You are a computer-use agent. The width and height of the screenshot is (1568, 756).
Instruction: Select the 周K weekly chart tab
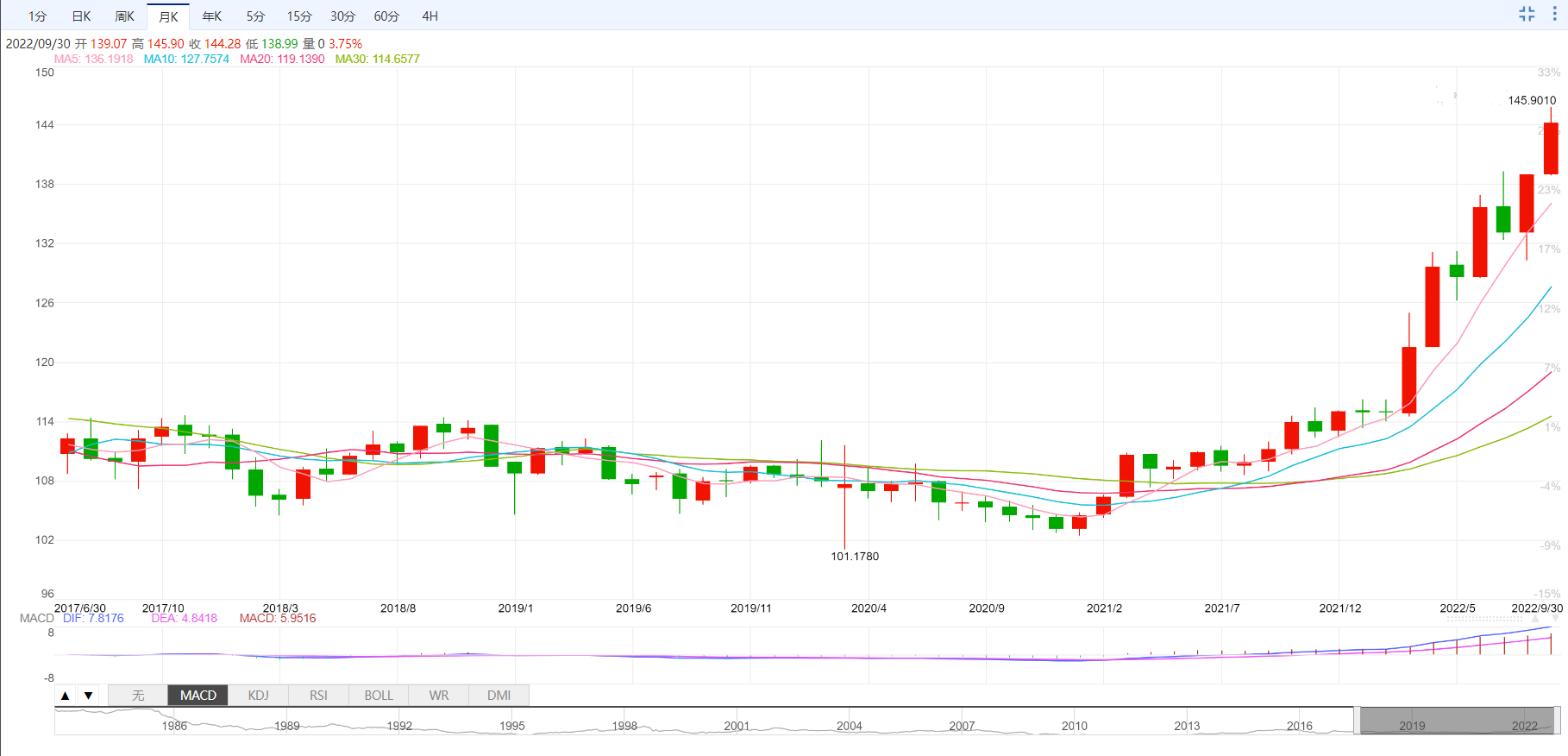(124, 16)
